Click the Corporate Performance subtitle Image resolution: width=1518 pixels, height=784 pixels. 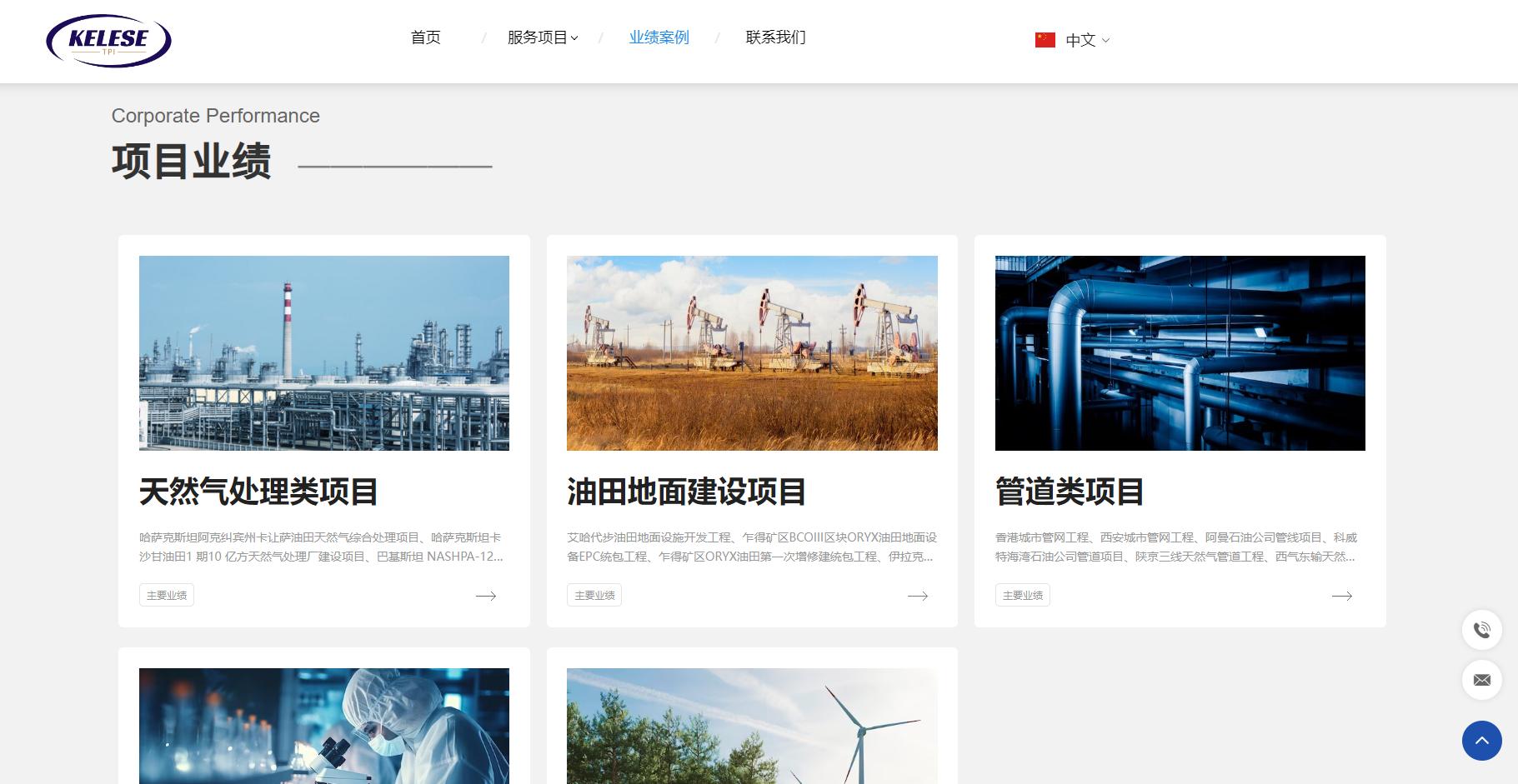tap(216, 116)
